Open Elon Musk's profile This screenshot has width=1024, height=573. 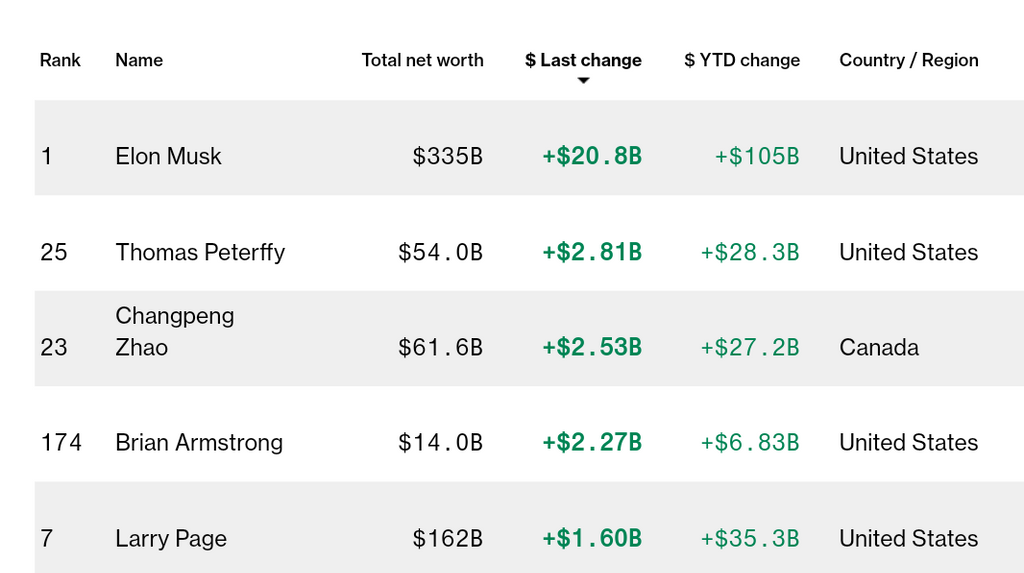(168, 156)
